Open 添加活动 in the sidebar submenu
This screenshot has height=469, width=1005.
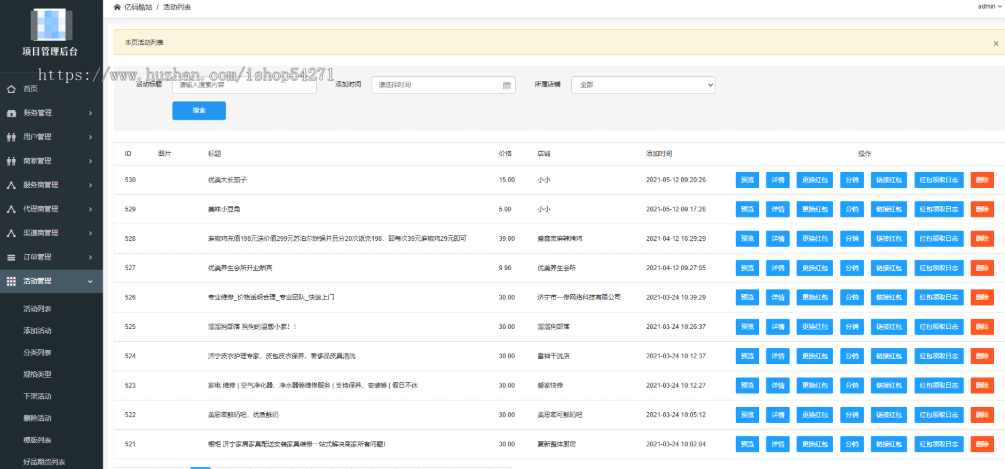point(37,331)
